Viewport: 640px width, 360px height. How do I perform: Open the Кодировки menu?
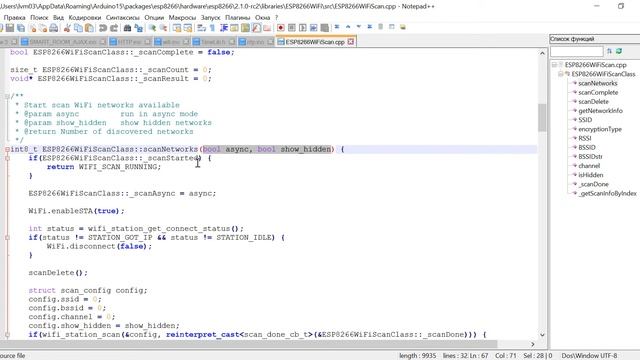(84, 18)
